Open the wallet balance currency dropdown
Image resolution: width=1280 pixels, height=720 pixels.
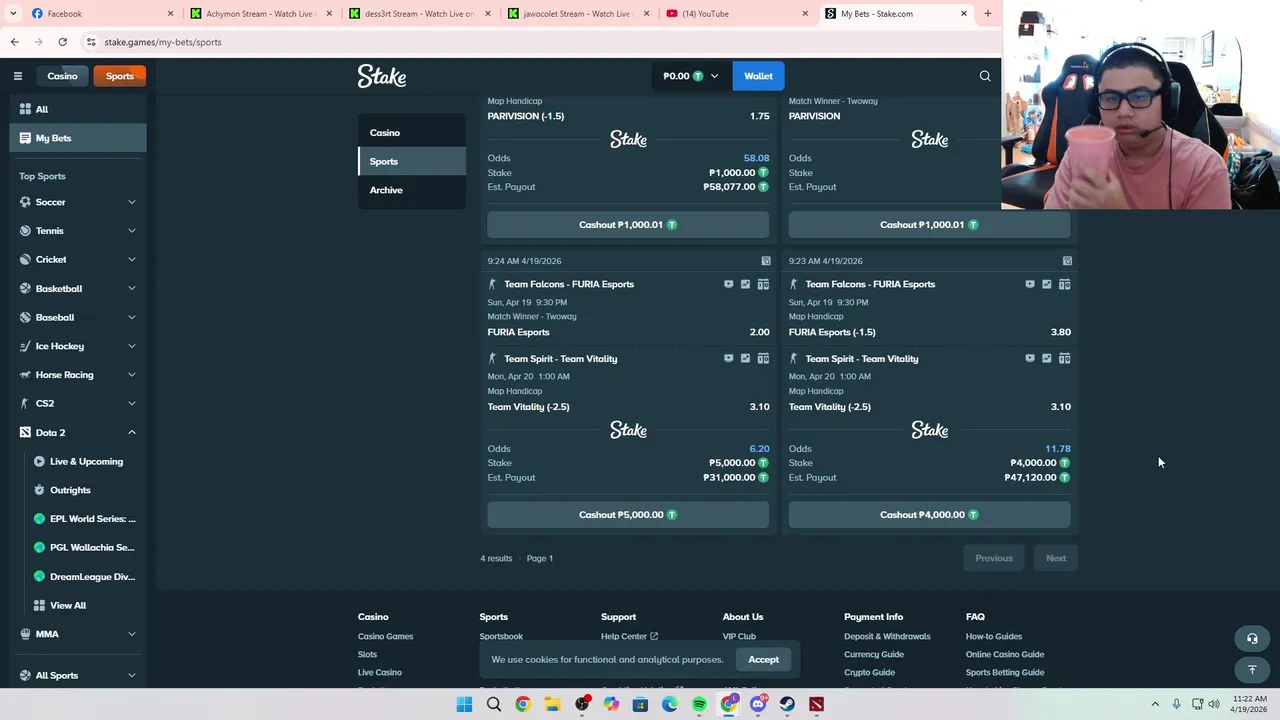click(690, 76)
